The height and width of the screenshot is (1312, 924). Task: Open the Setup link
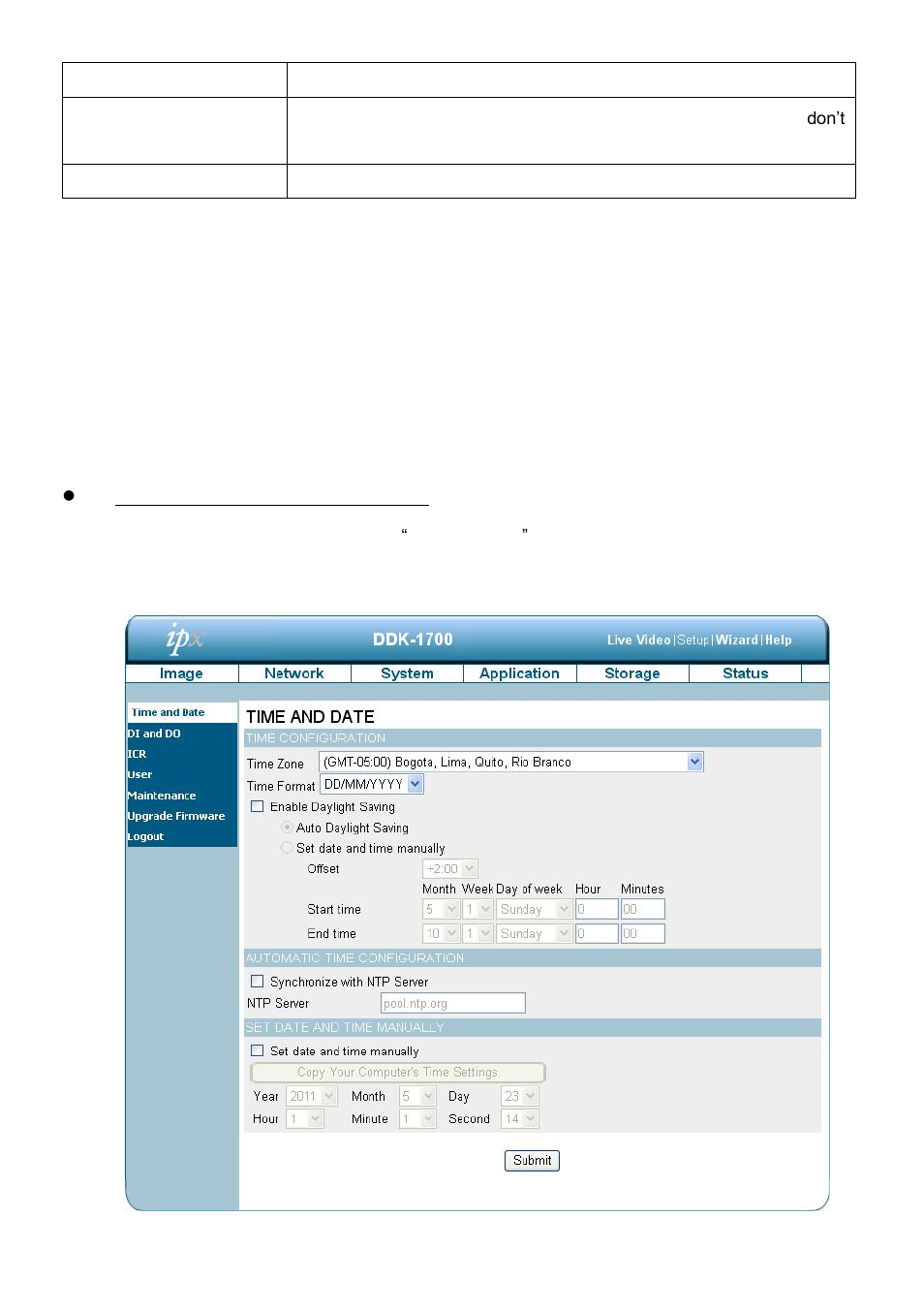click(693, 640)
